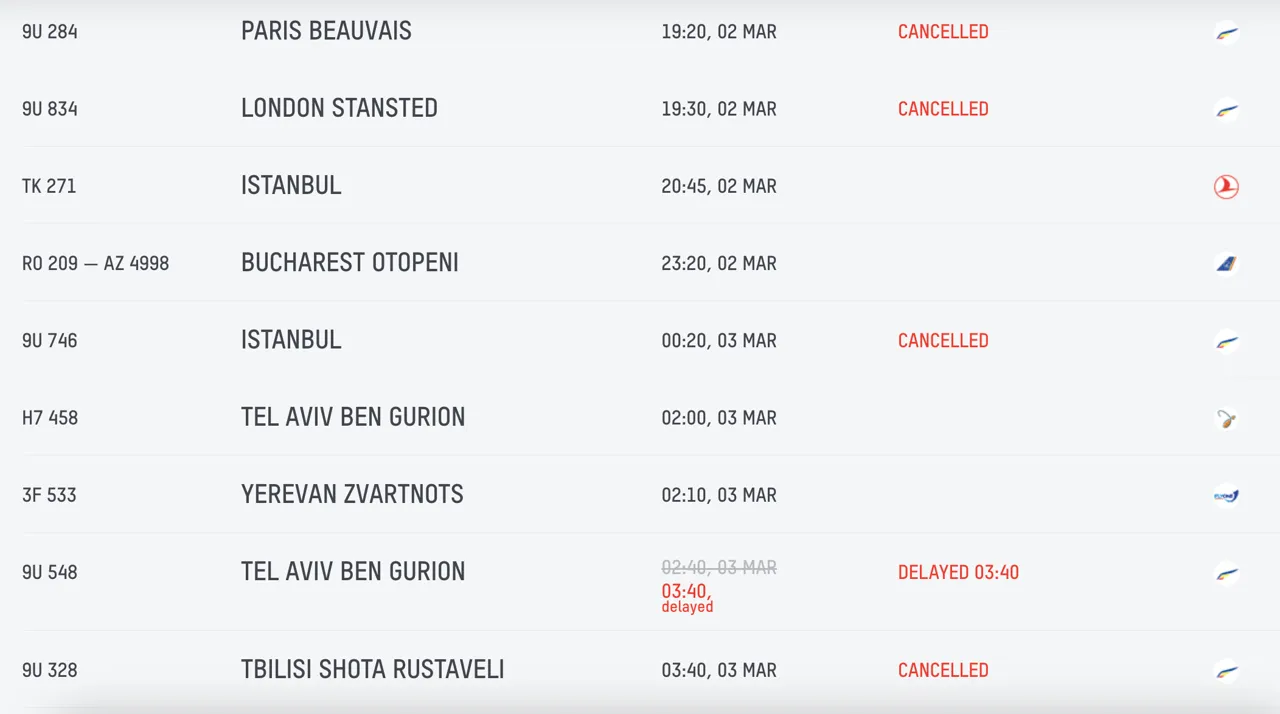This screenshot has width=1280, height=714.
Task: Click the Turkish Airlines logo on TK 271
Action: coord(1226,186)
